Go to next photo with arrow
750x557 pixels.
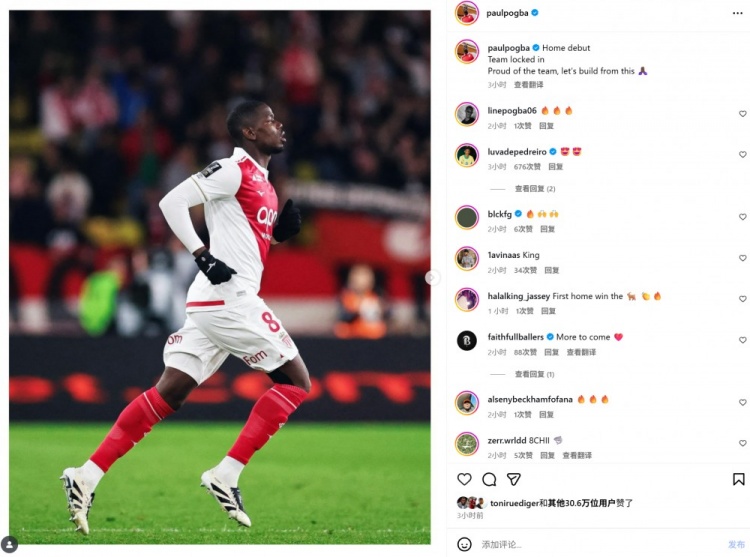(432, 277)
